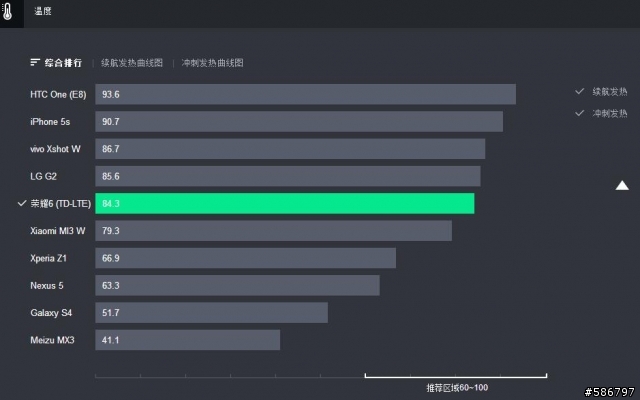Click the iPhone 5s label
The width and height of the screenshot is (640, 400).
pyautogui.click(x=50, y=122)
